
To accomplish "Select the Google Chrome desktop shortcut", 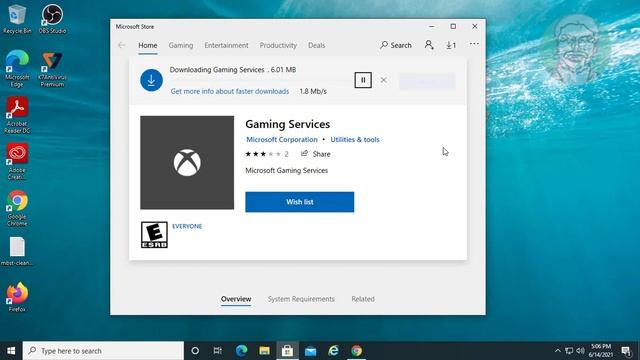I will [17, 208].
